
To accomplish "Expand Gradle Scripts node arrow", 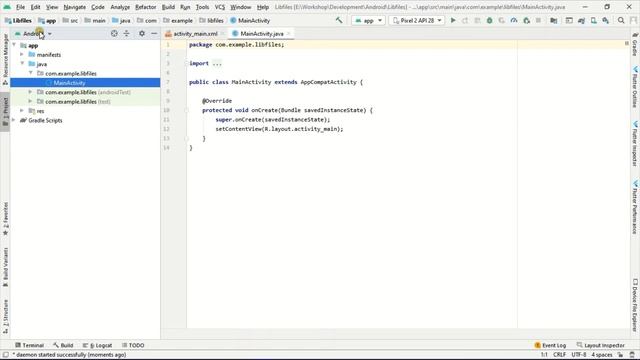I will coord(14,120).
